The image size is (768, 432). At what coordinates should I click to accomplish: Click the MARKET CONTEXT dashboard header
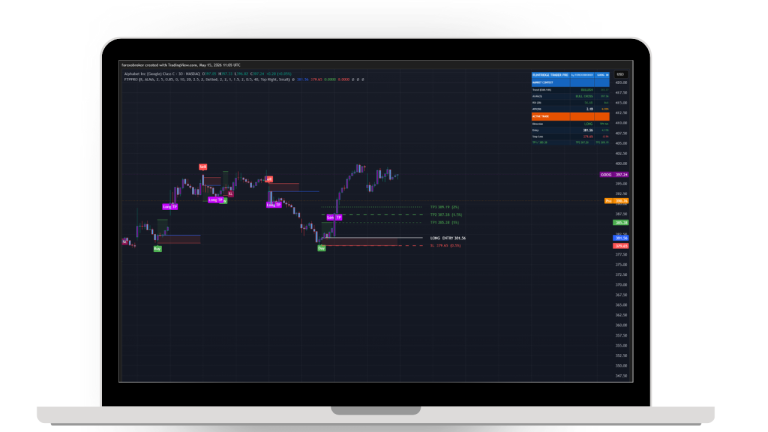[x=571, y=83]
